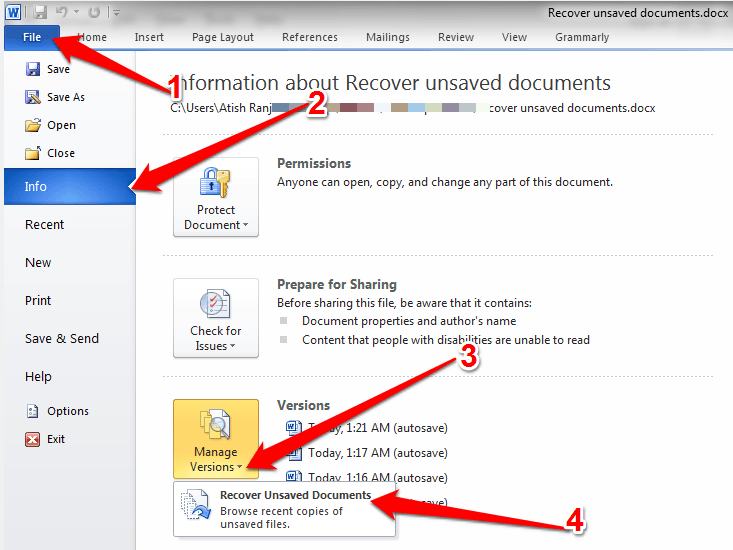Choose Save As from the backstage menu
The image size is (733, 550).
66,97
